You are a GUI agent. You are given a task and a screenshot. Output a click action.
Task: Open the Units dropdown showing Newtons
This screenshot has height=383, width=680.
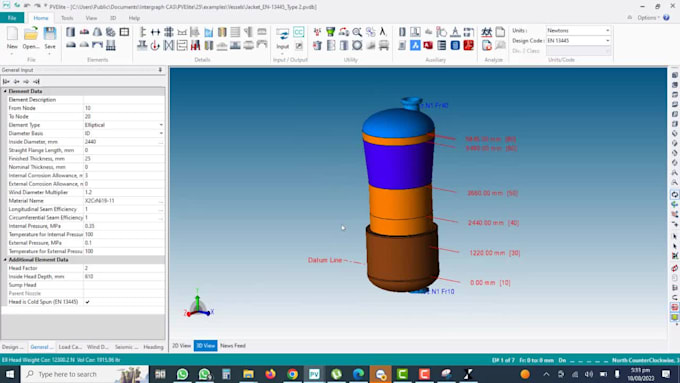[x=607, y=30]
